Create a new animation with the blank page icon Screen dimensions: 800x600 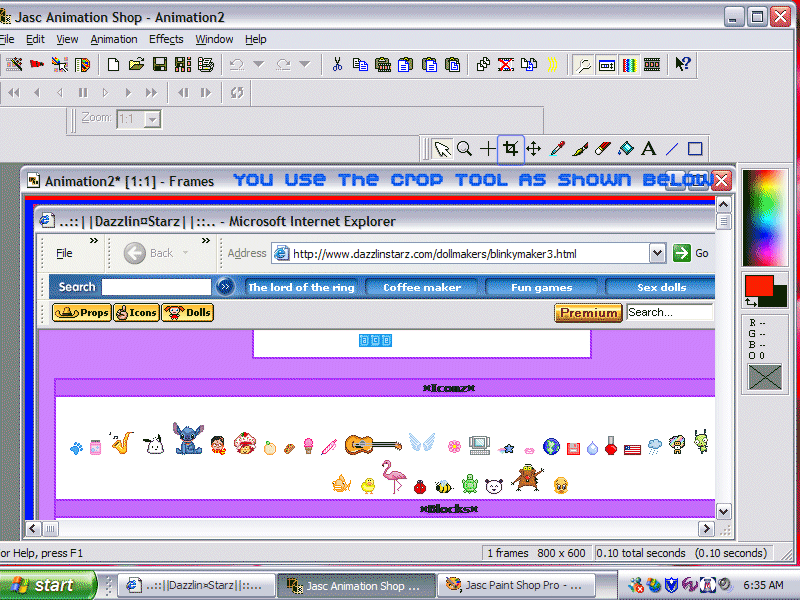coord(113,64)
